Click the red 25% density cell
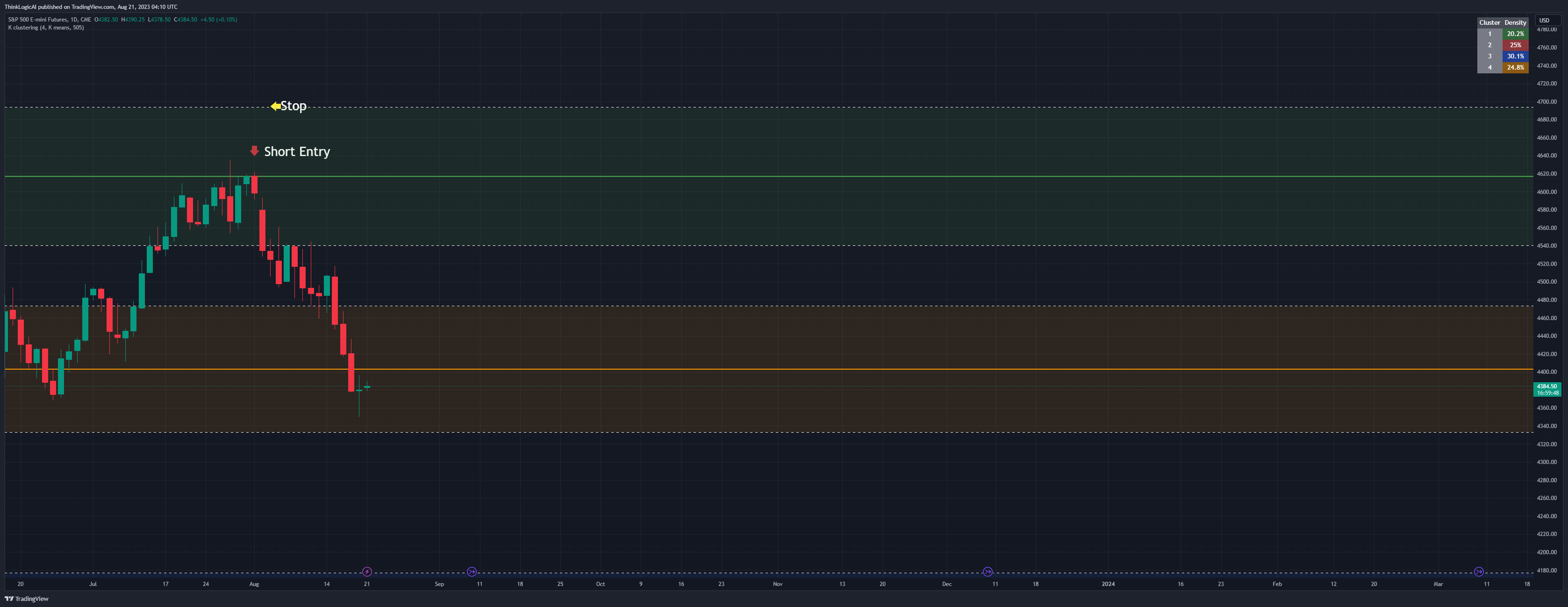Viewport: 1568px width, 607px height. coord(1515,45)
